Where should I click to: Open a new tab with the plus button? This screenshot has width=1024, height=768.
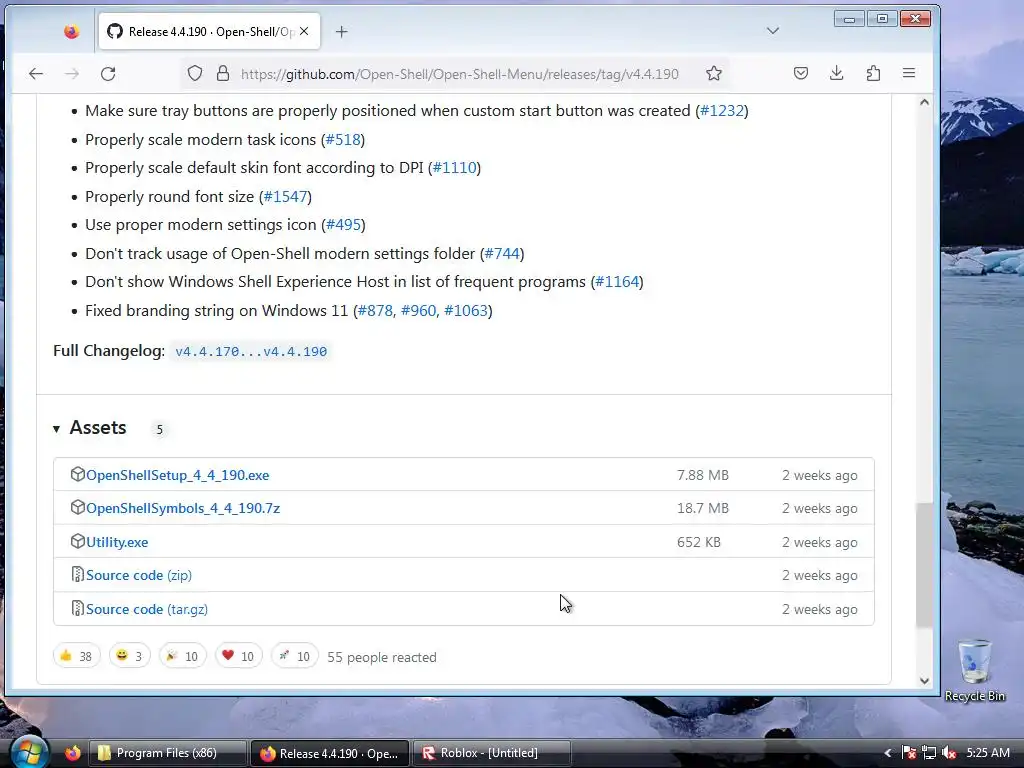[x=342, y=31]
